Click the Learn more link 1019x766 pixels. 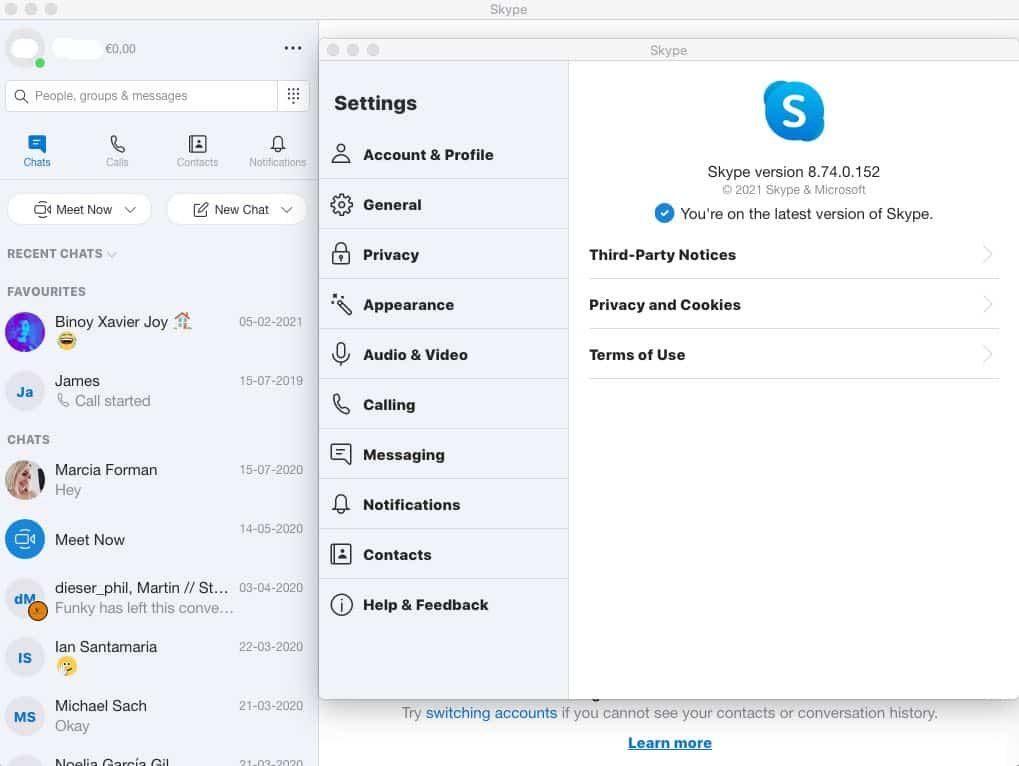tap(669, 743)
